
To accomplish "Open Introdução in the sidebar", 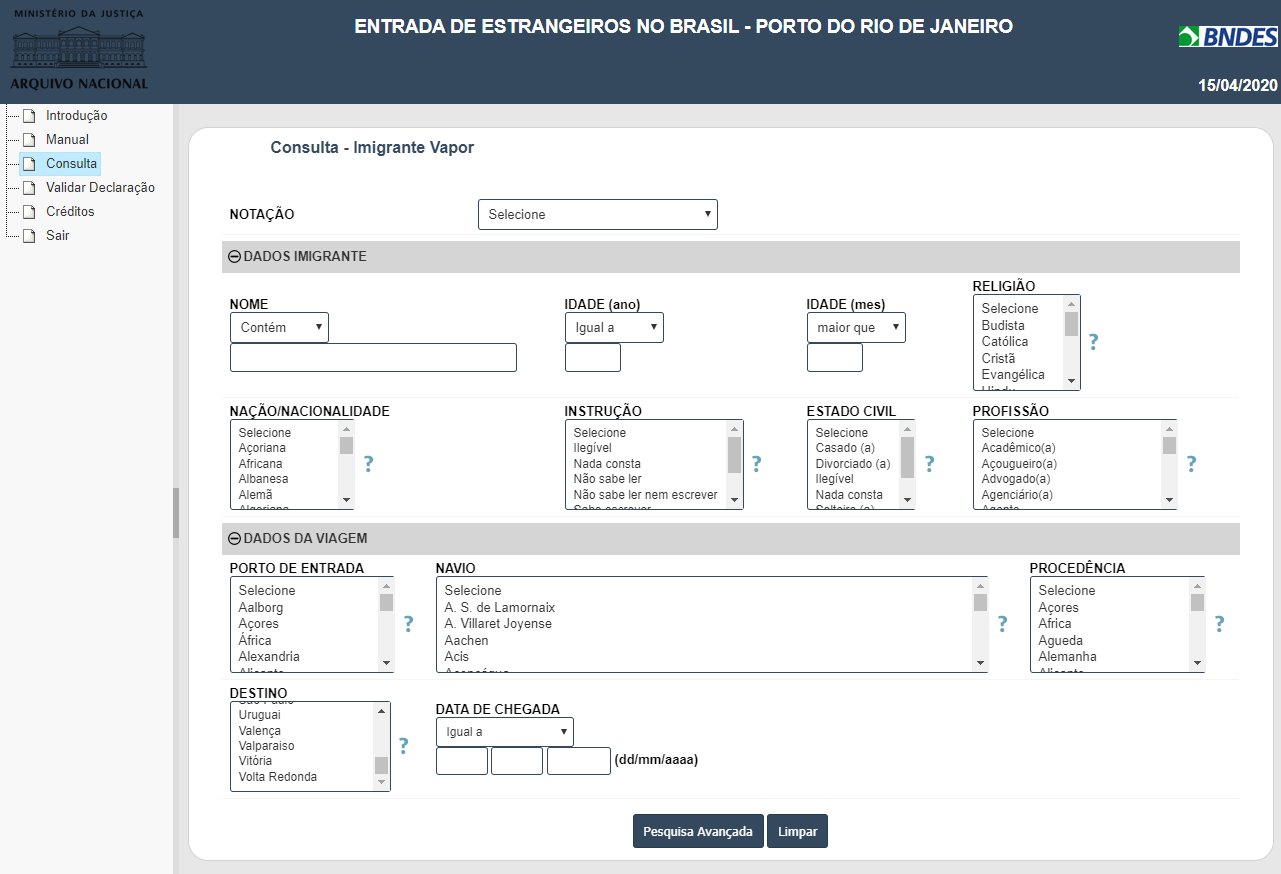I will pos(76,116).
